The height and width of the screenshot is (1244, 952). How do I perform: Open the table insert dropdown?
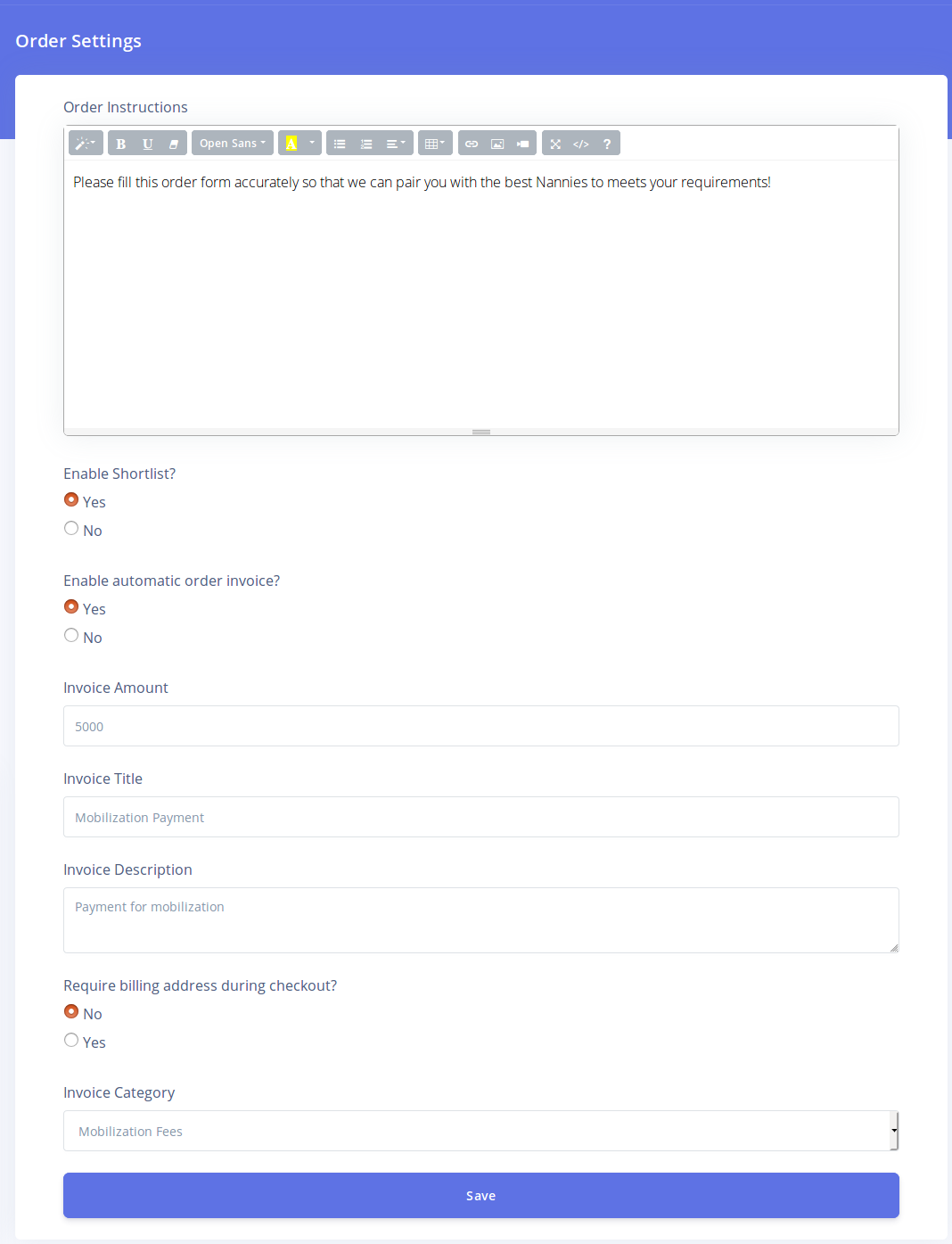pos(435,144)
